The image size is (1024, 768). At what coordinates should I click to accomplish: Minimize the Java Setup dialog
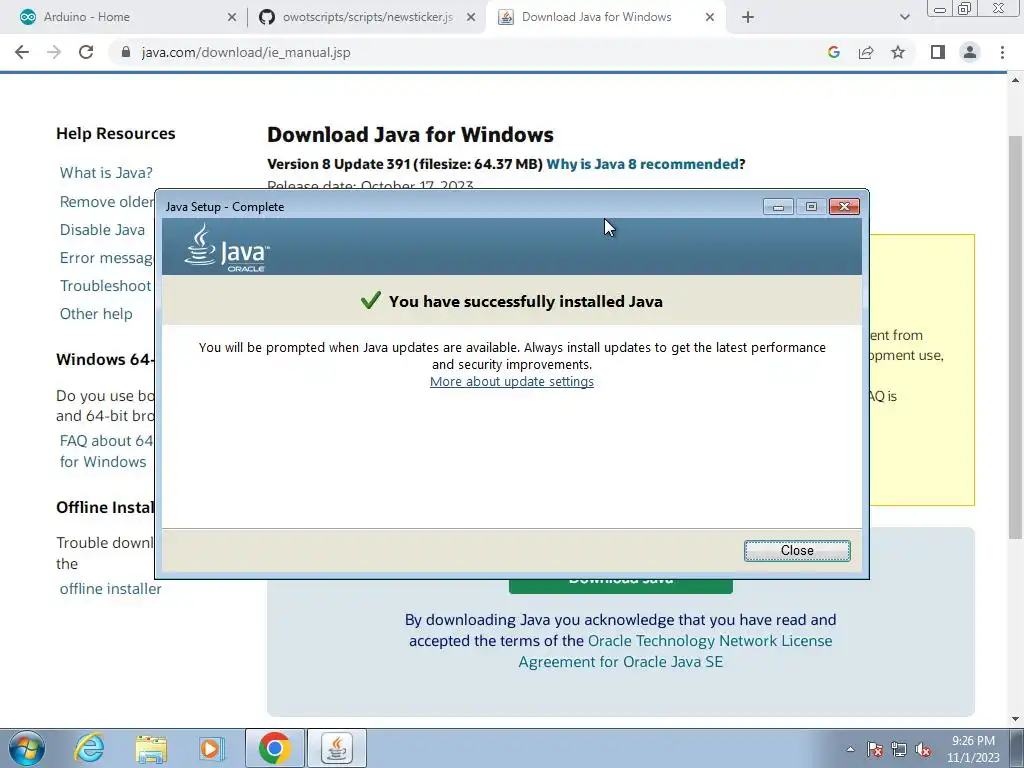(x=778, y=207)
